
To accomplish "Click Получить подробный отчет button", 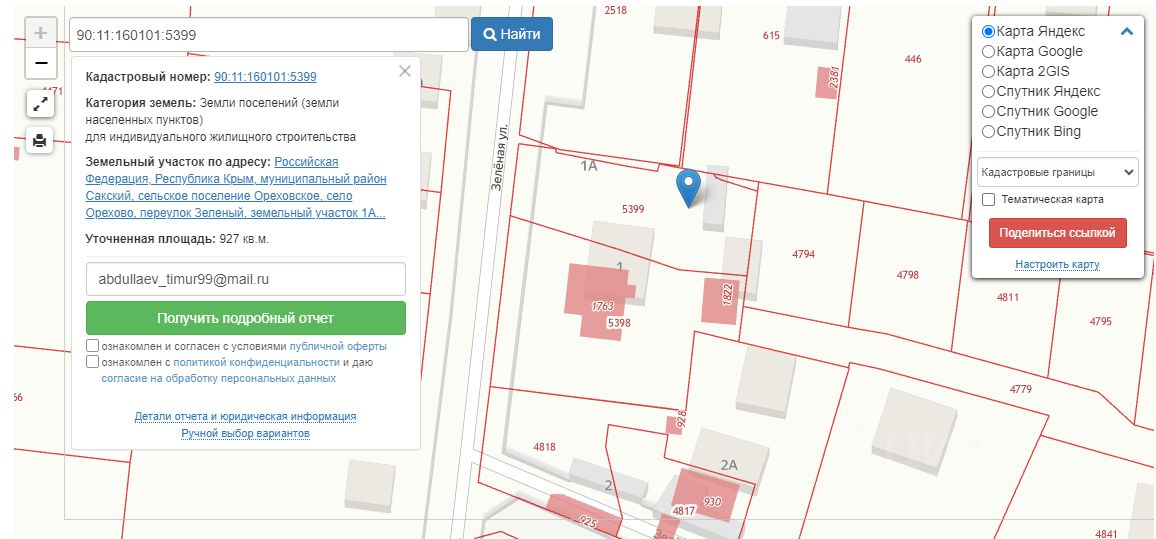I will tap(246, 318).
